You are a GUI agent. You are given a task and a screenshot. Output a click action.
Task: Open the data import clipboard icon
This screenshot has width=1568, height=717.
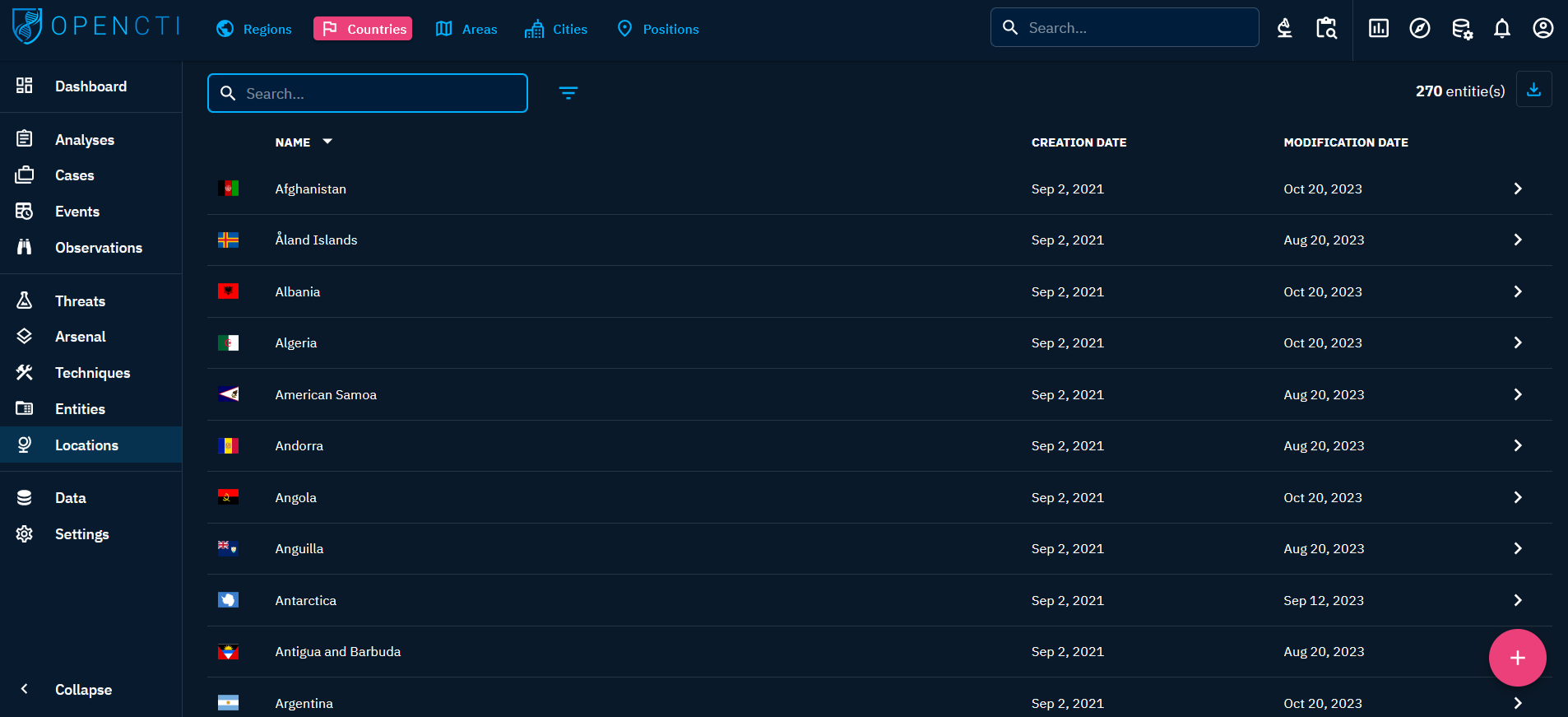pyautogui.click(x=1326, y=29)
